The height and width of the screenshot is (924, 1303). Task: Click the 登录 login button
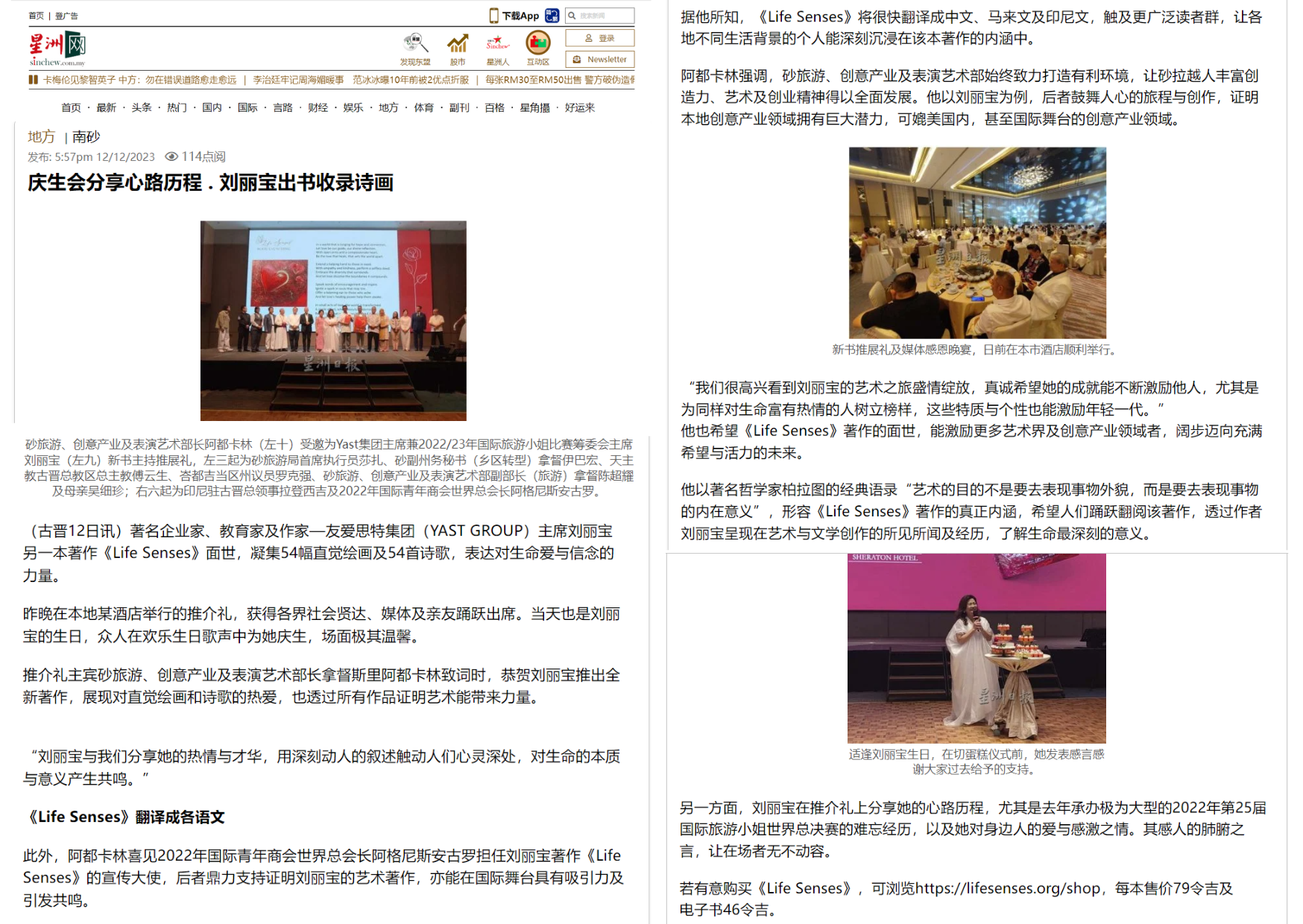pos(600,38)
